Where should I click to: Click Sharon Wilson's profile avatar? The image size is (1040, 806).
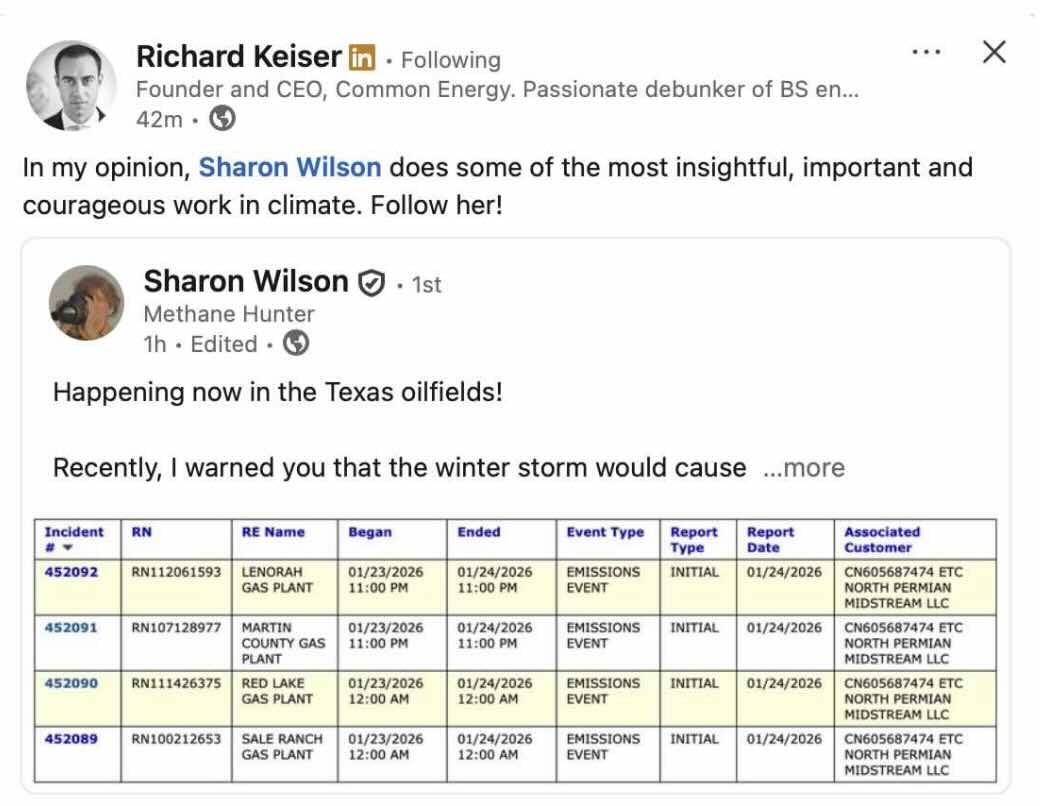coord(87,302)
